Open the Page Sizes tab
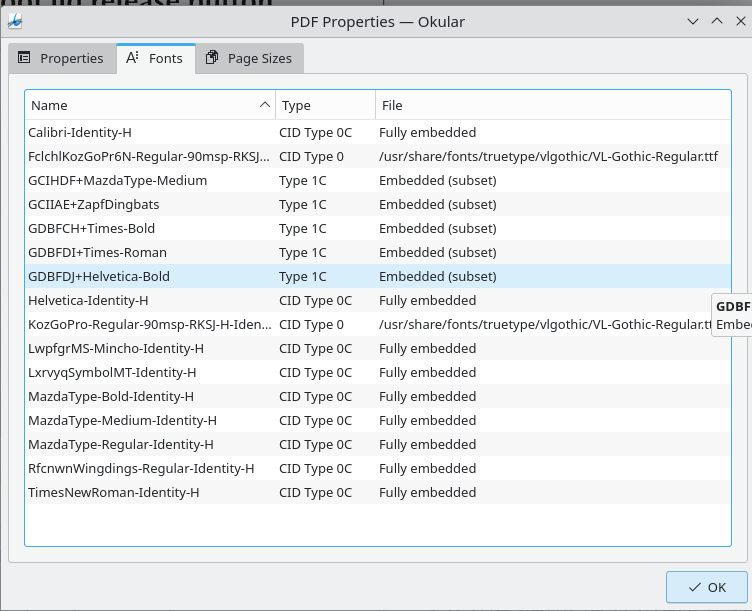Image resolution: width=752 pixels, height=611 pixels. 249,59
